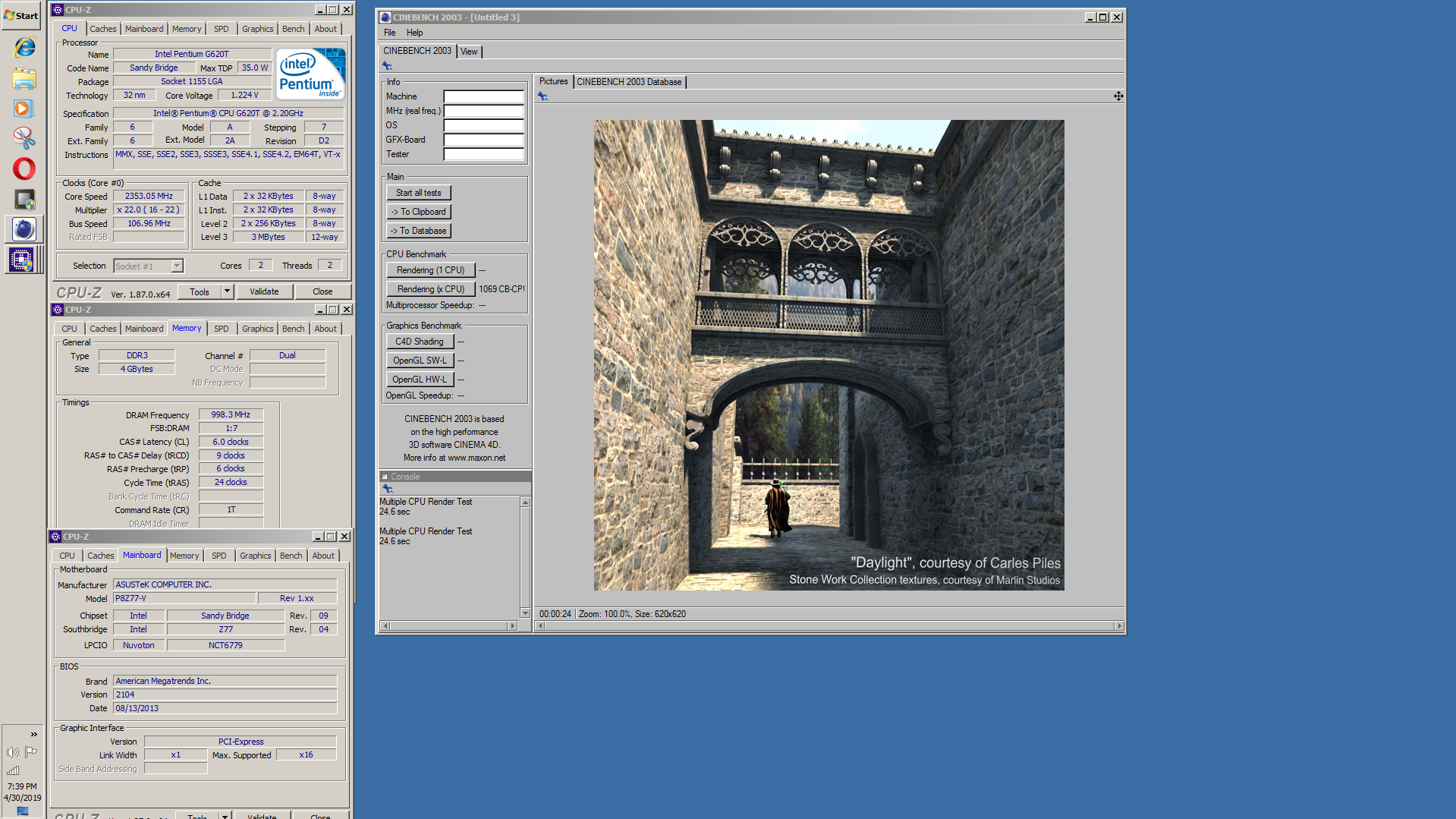Click the volume speaker tray icon

pos(13,752)
